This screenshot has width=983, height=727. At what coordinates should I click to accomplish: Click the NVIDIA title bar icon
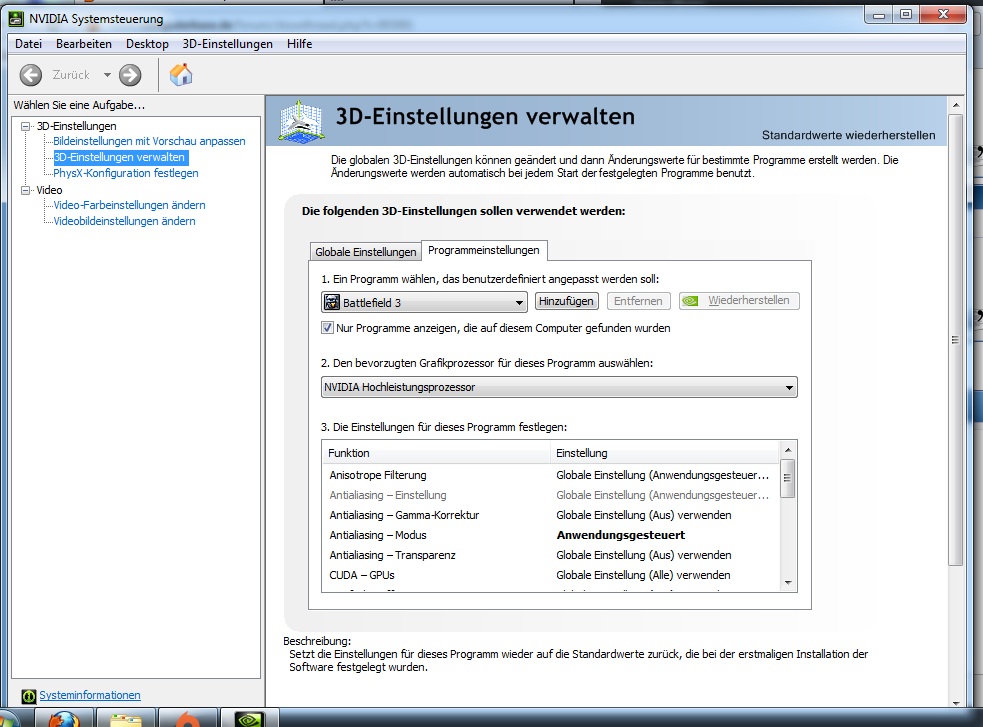point(16,19)
